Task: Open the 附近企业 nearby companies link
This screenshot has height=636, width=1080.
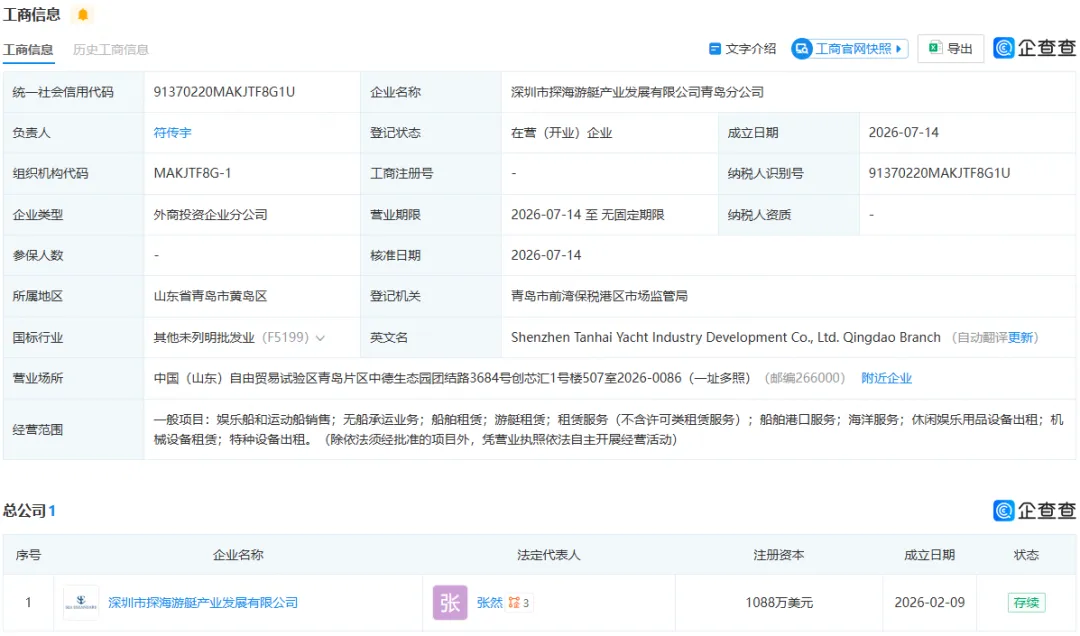Action: click(x=886, y=378)
